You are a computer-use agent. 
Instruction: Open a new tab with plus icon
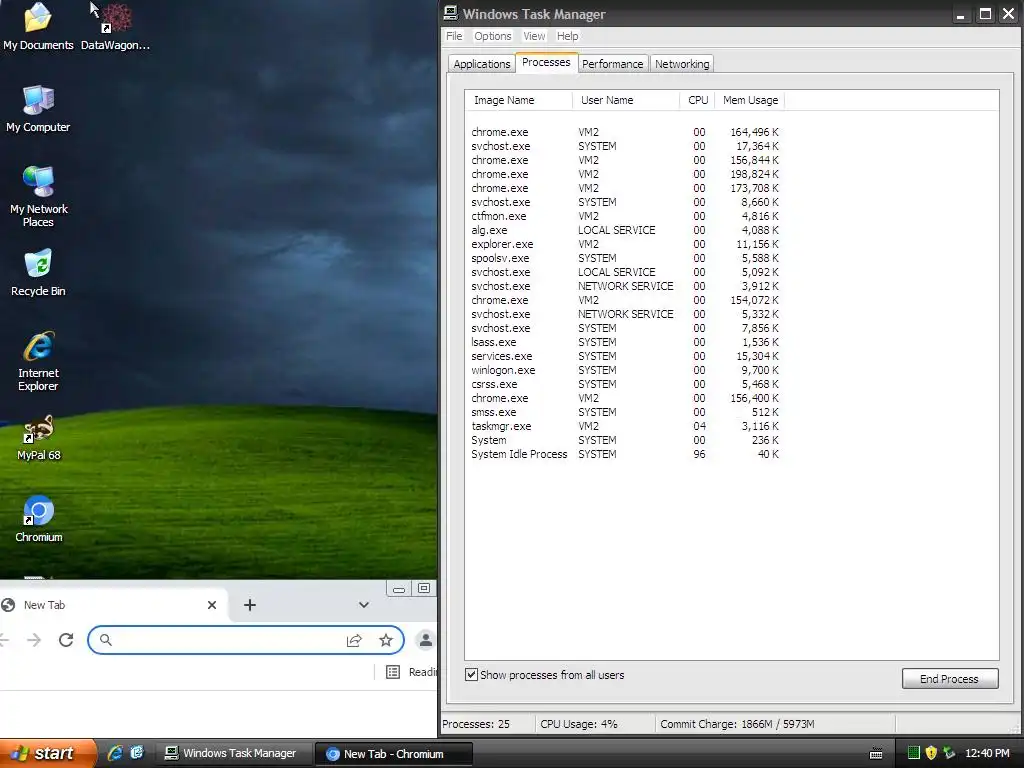pyautogui.click(x=249, y=605)
